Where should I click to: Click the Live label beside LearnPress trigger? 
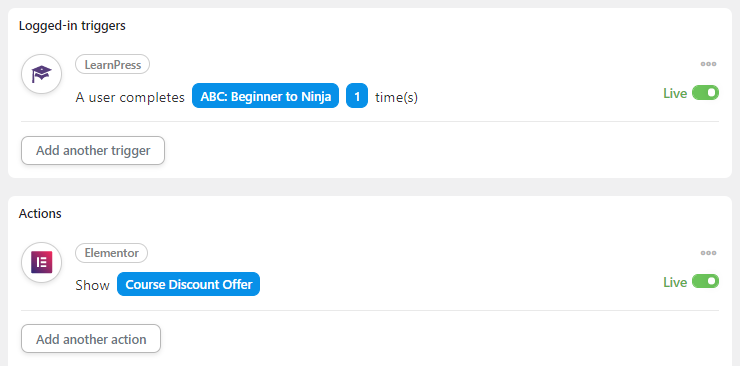coord(675,93)
